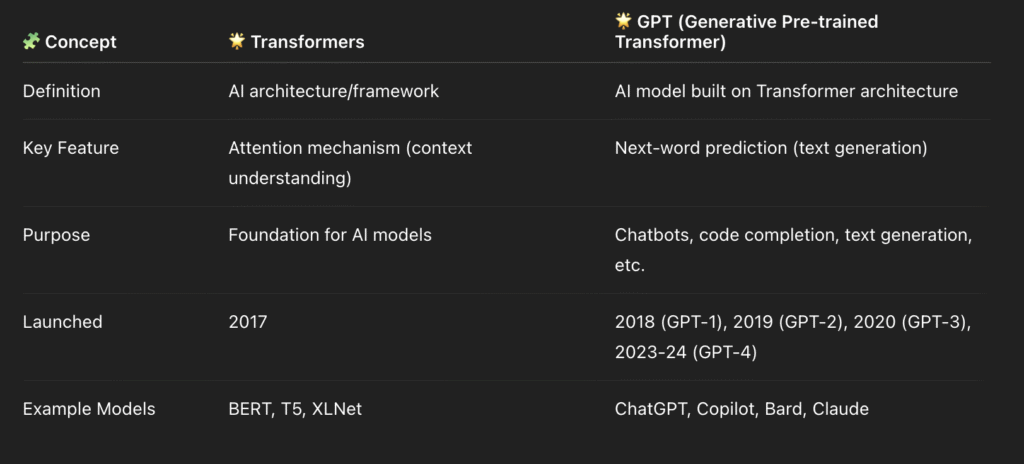Click the AI model built on Transformer cell
This screenshot has width=1024, height=464.
(x=786, y=91)
